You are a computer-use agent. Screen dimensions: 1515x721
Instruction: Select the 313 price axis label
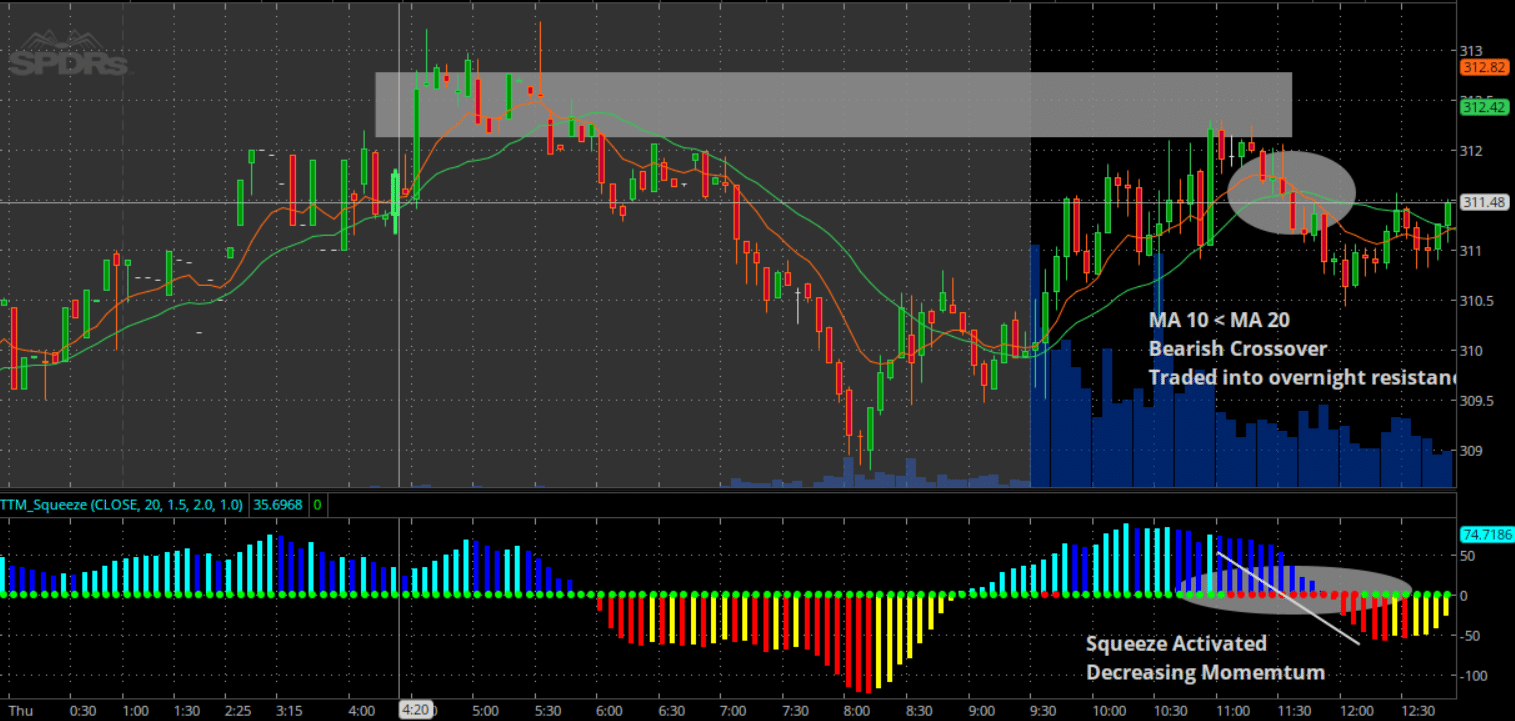click(x=1470, y=50)
